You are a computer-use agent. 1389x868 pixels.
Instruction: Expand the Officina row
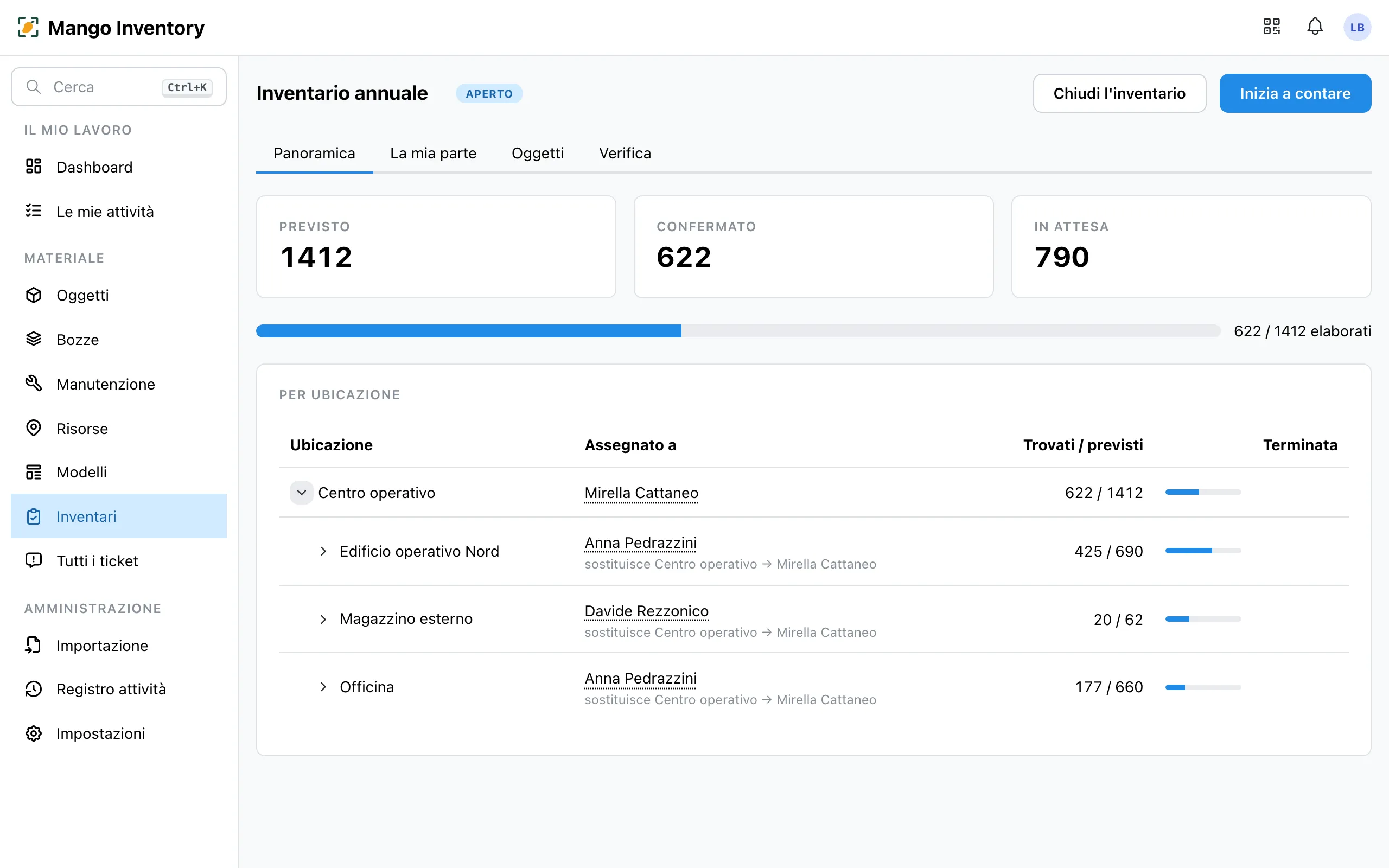tap(323, 687)
